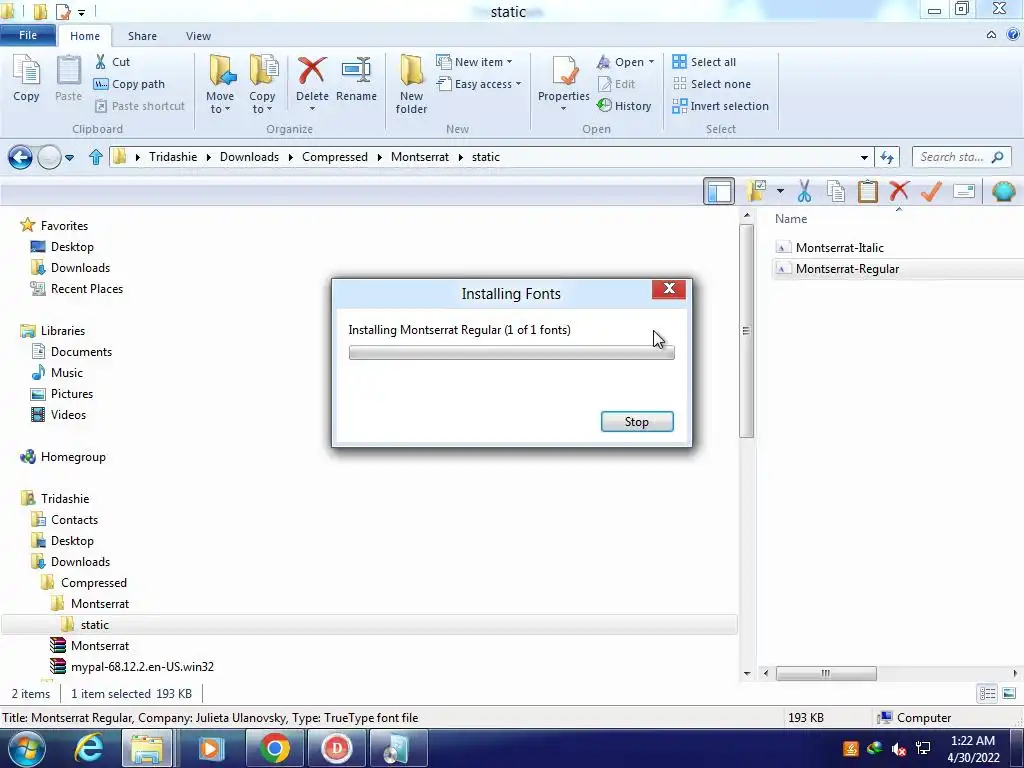Toggle the preview pane layout button

pos(719,191)
